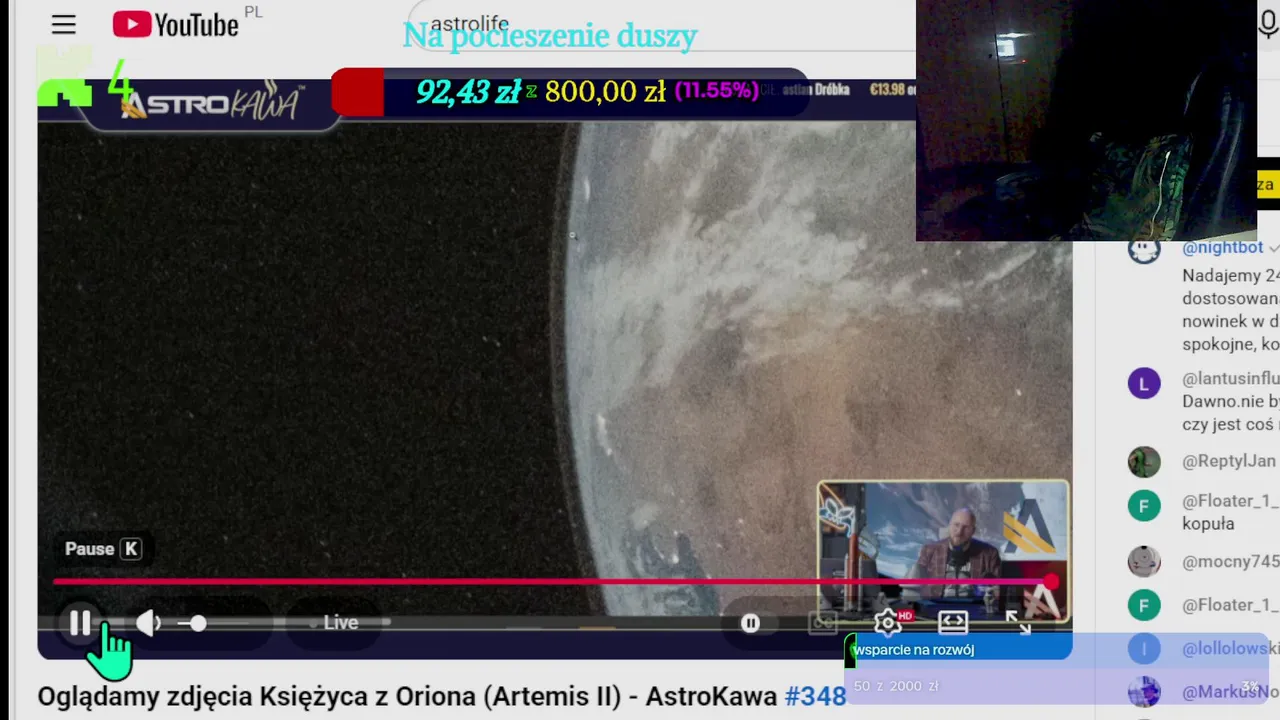Open @mocny745's avatar in chat
The image size is (1280, 720).
pyautogui.click(x=1144, y=561)
